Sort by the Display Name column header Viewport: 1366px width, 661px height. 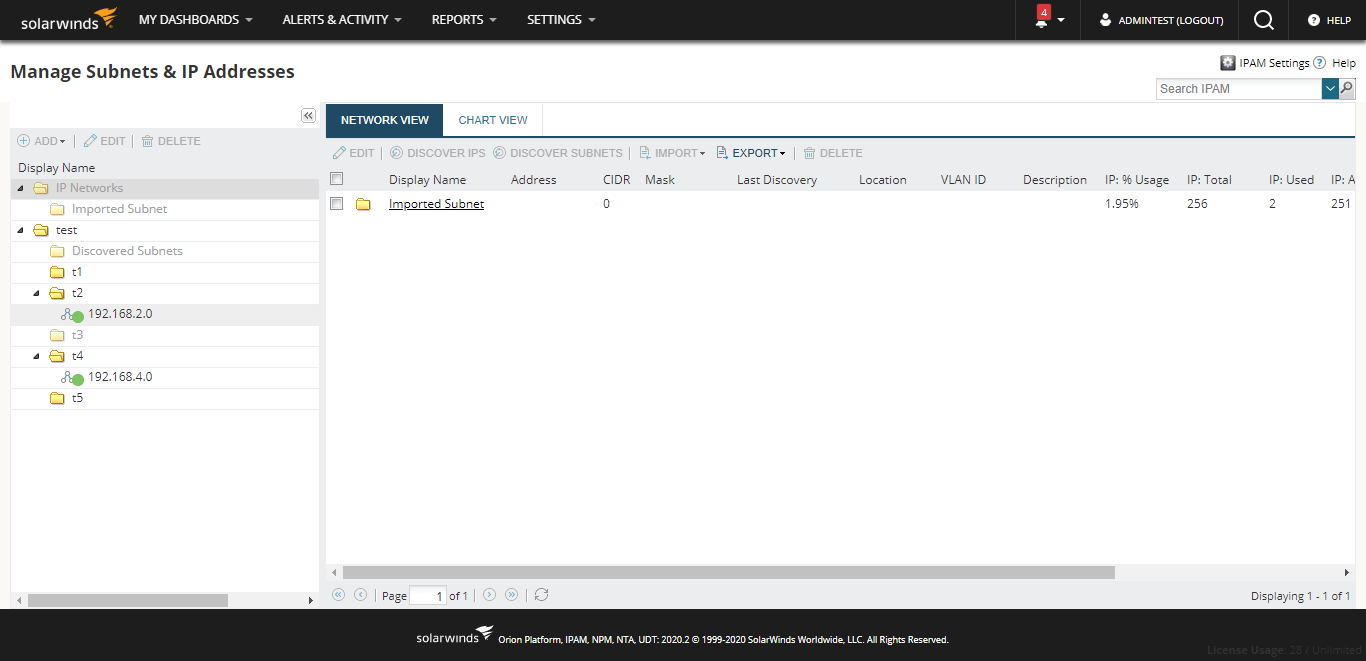[428, 180]
